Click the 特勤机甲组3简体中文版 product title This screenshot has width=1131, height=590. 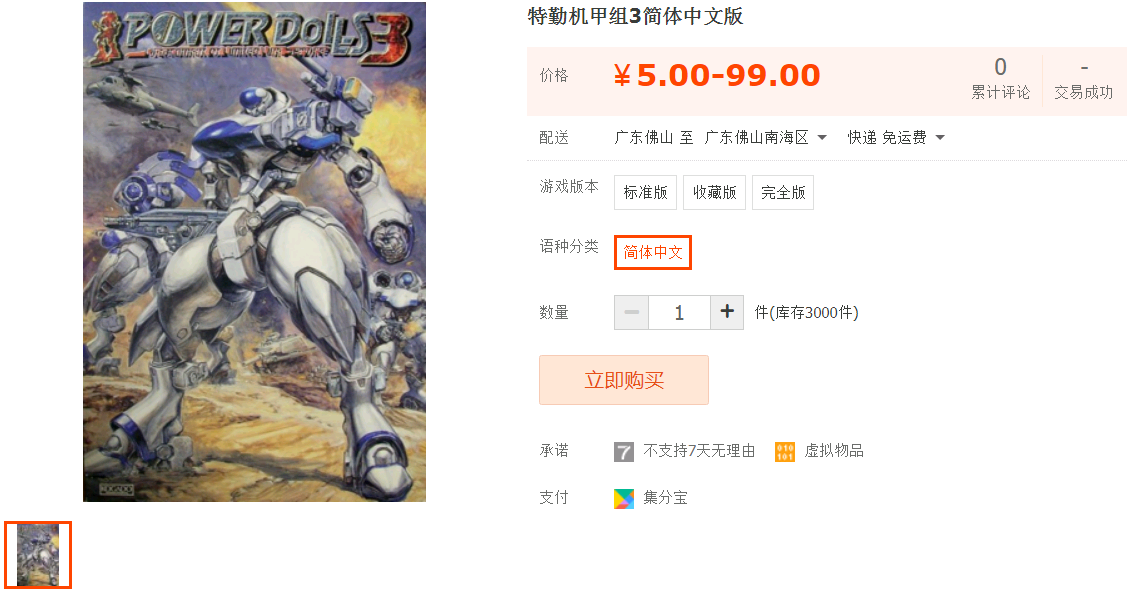pyautogui.click(x=635, y=16)
